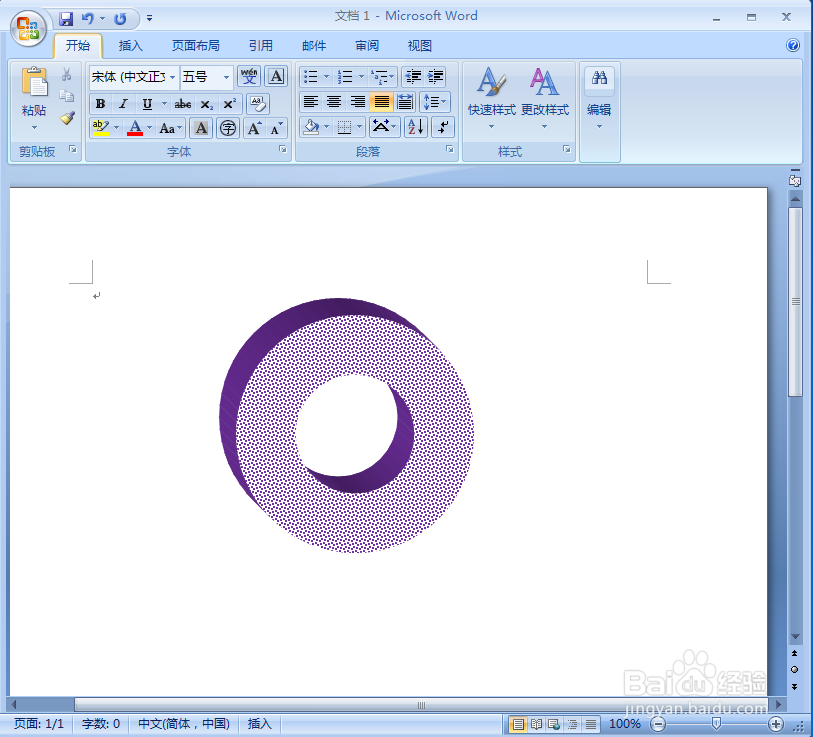Select the purple 3D ring shape
Image resolution: width=813 pixels, height=737 pixels.
click(346, 425)
